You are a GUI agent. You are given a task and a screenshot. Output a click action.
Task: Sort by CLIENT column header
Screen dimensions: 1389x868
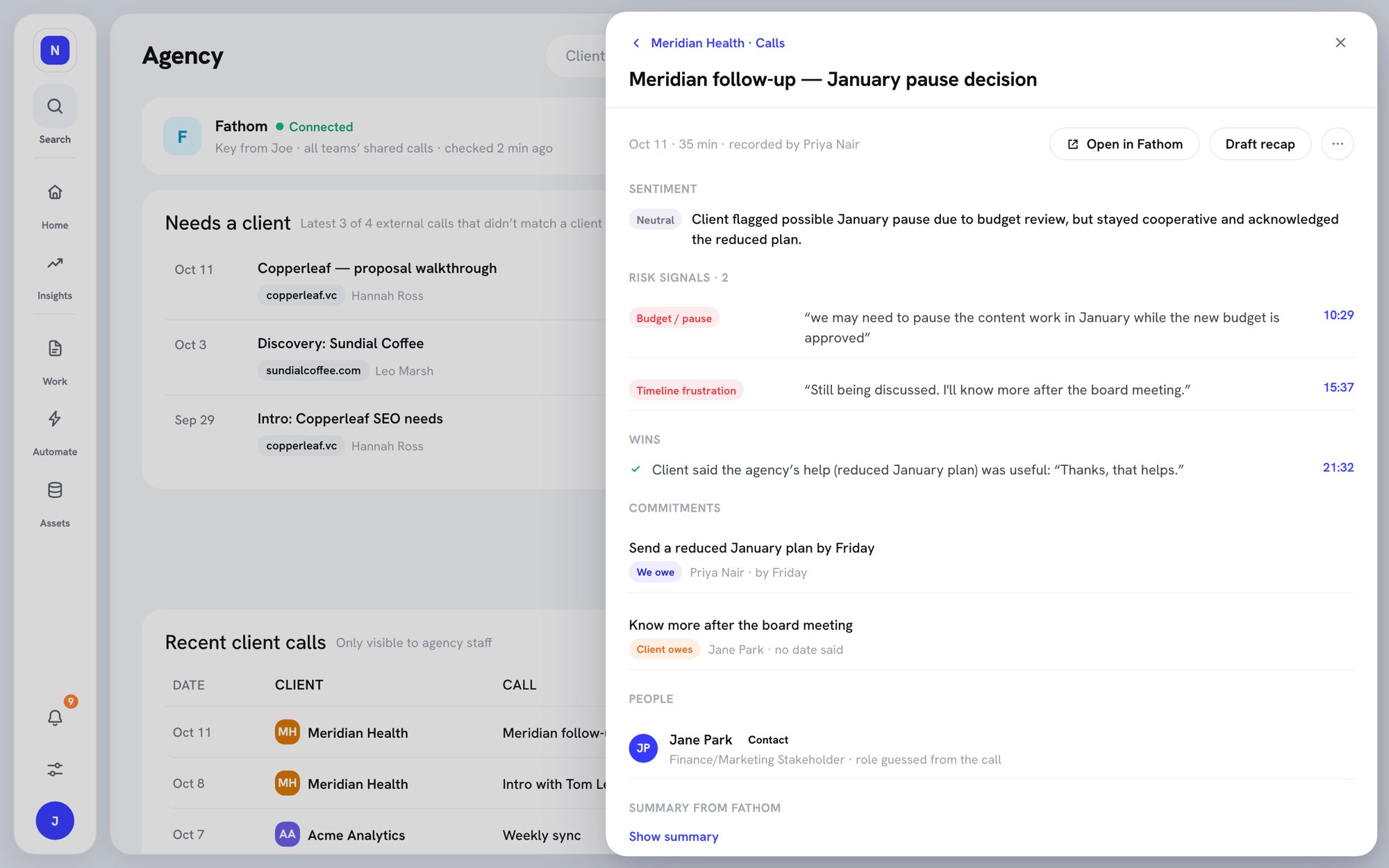pos(299,685)
